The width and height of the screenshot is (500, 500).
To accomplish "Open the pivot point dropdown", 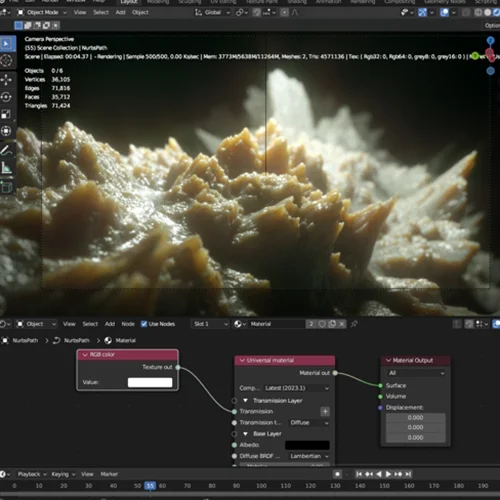I will click(x=242, y=13).
